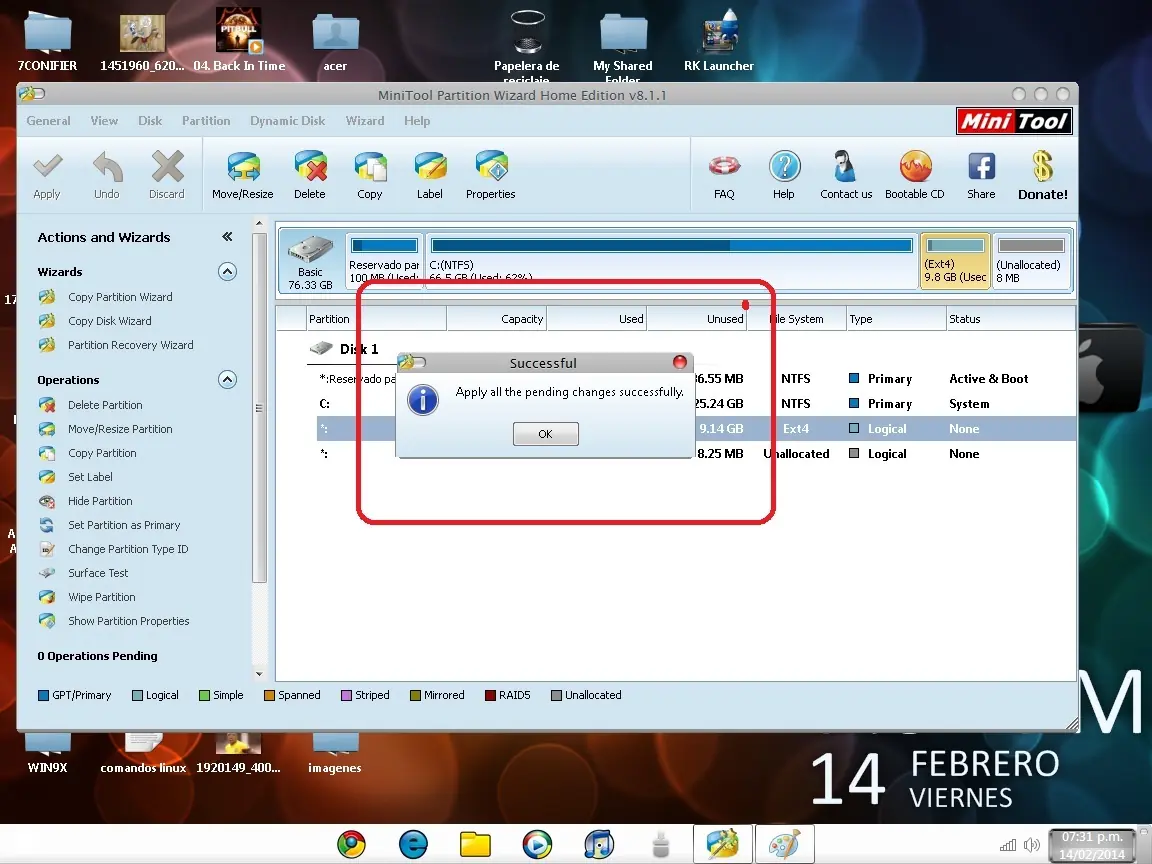Open Internet Explorer from the taskbar

(414, 844)
